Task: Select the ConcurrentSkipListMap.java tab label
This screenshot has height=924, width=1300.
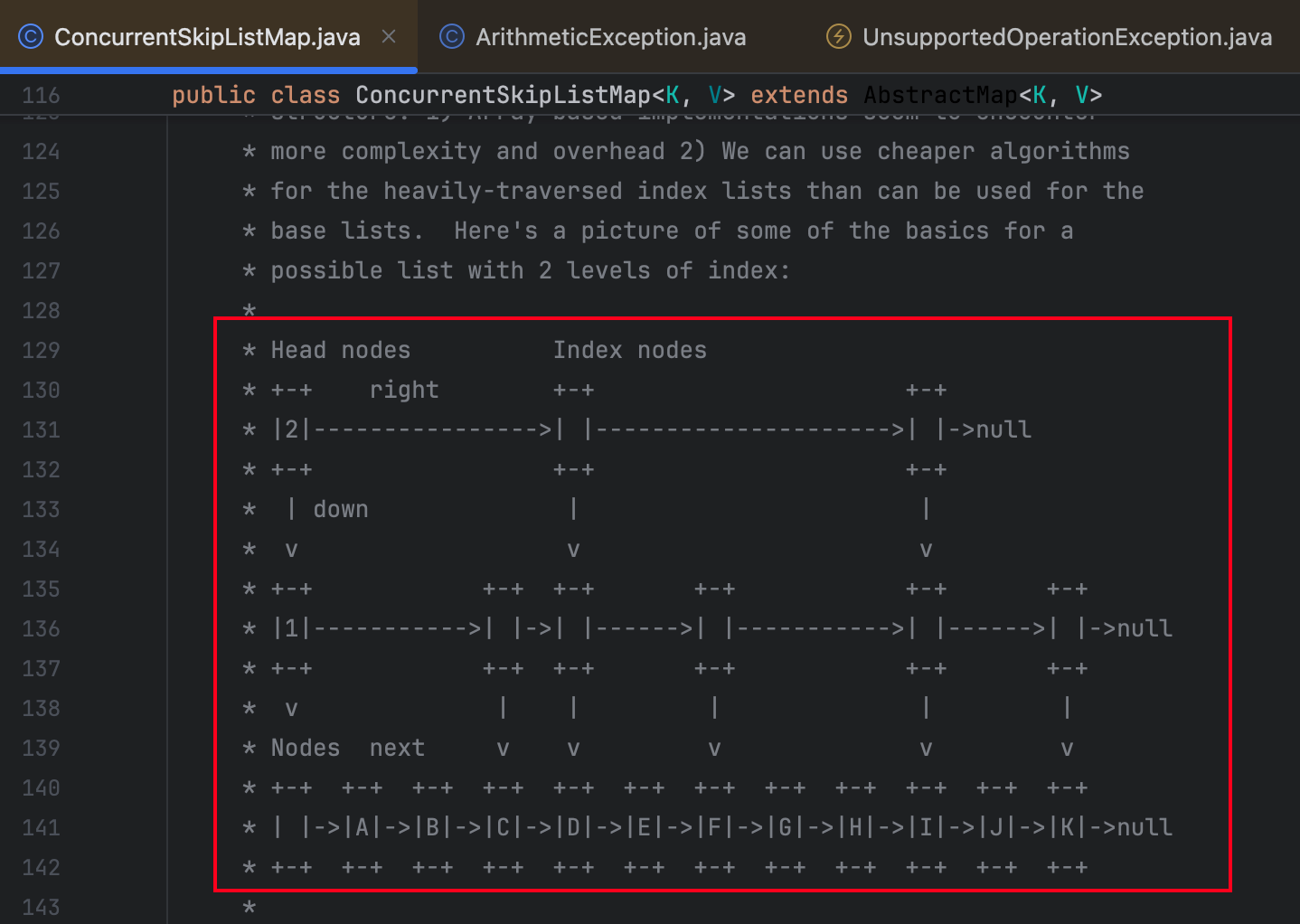Action: (x=207, y=37)
